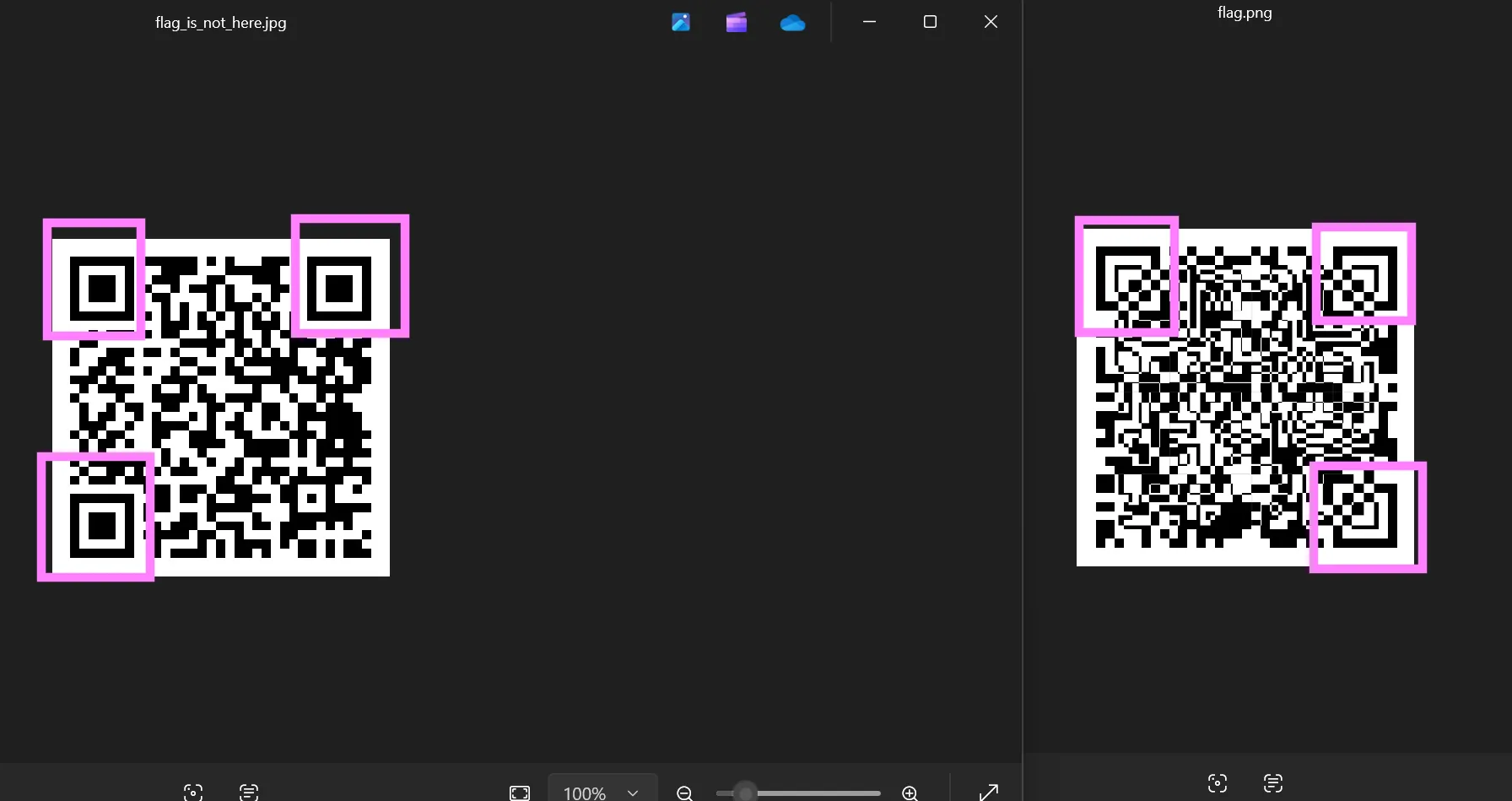Click the flag_is_not_here.jpg QR code image
This screenshot has height=801, width=1512.
point(221,408)
